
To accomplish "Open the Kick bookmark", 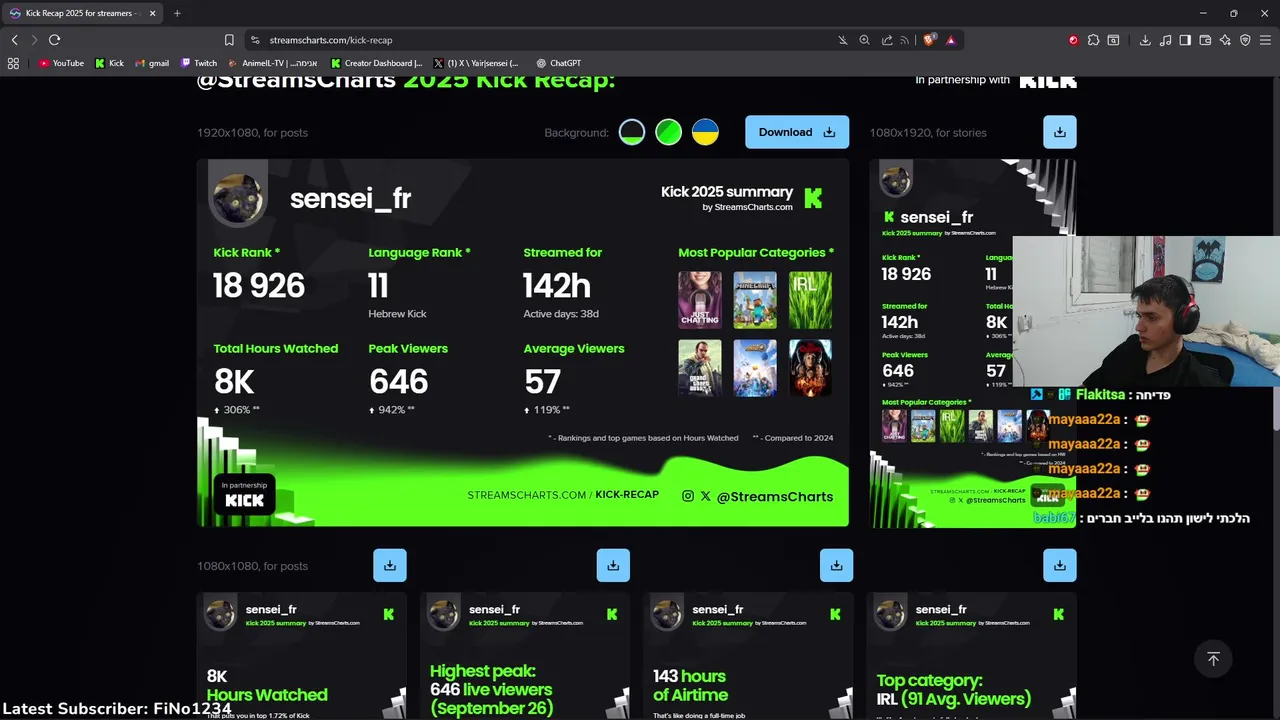I will pyautogui.click(x=110, y=63).
